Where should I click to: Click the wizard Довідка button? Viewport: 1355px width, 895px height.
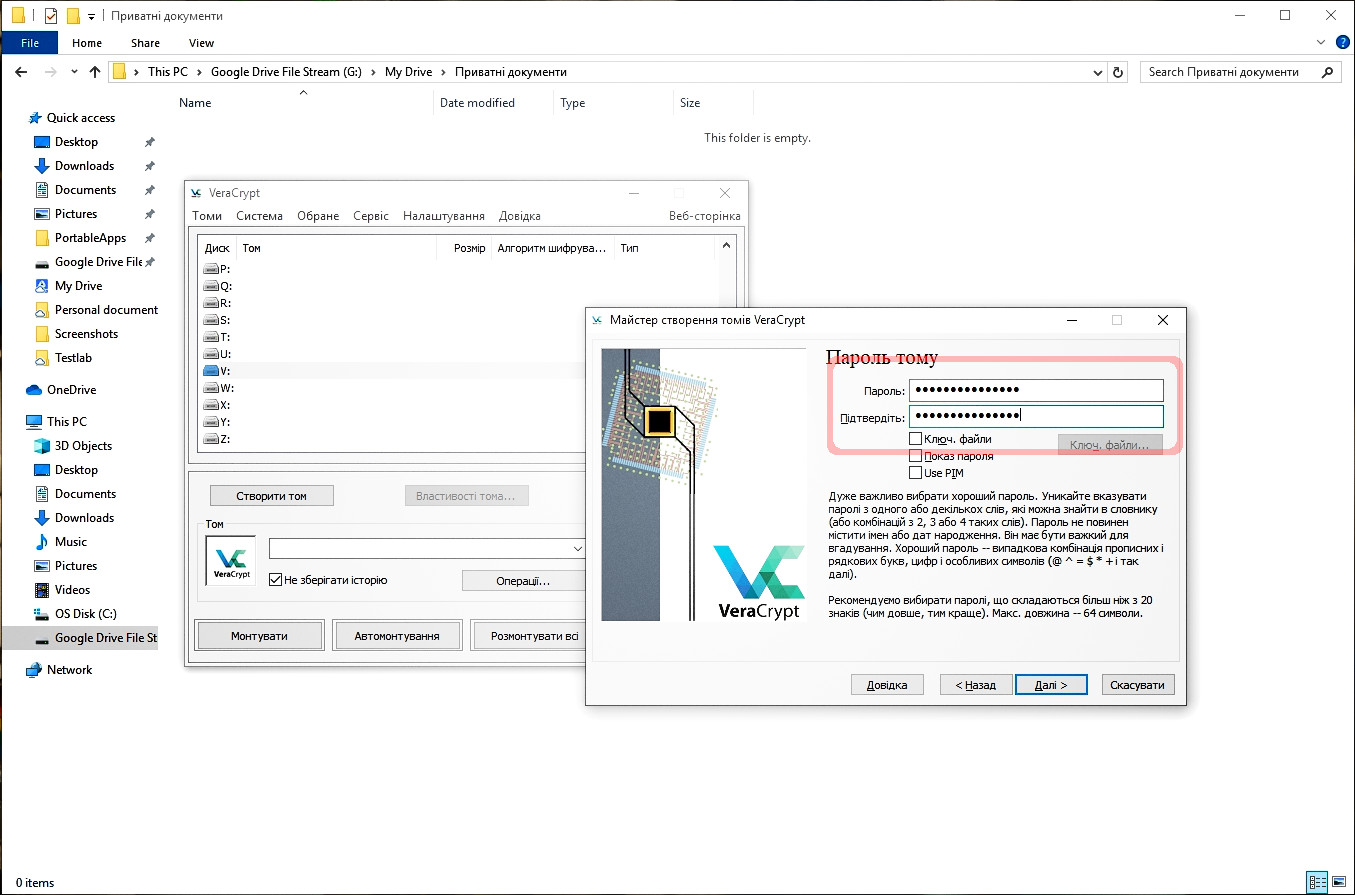[x=887, y=685]
